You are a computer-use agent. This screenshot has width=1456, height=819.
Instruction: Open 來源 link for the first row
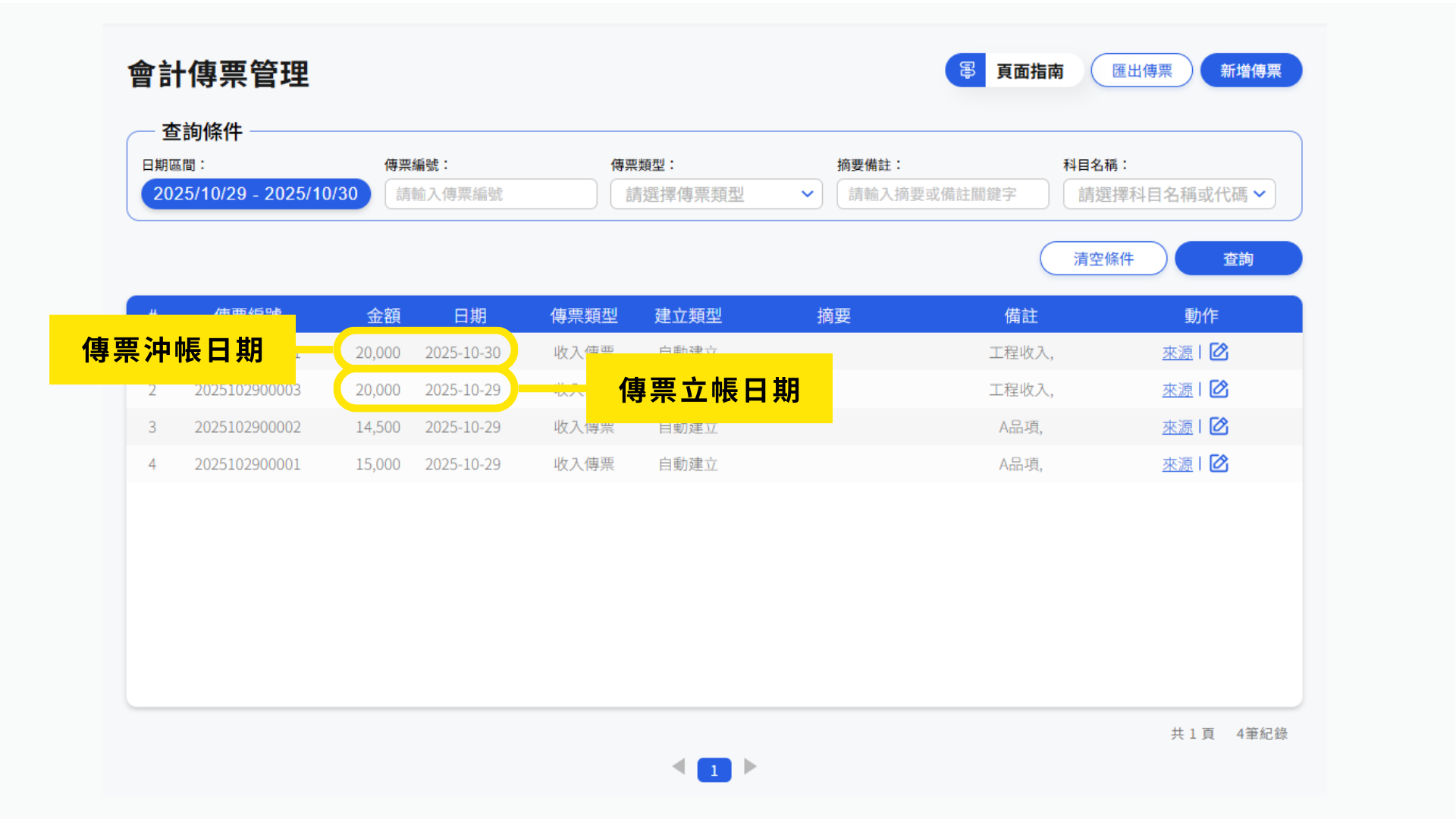(x=1177, y=353)
